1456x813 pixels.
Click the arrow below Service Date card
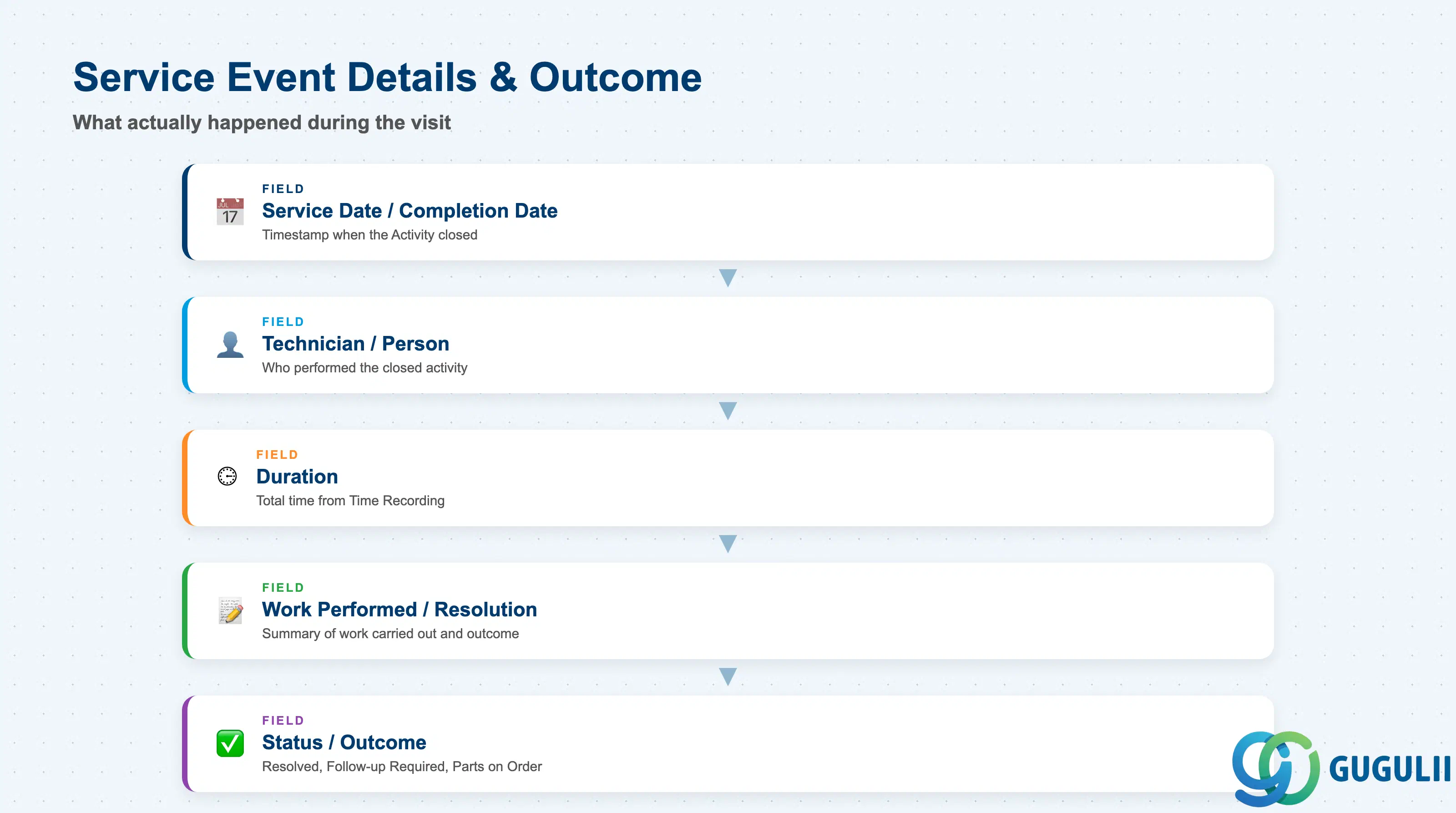[x=728, y=278]
